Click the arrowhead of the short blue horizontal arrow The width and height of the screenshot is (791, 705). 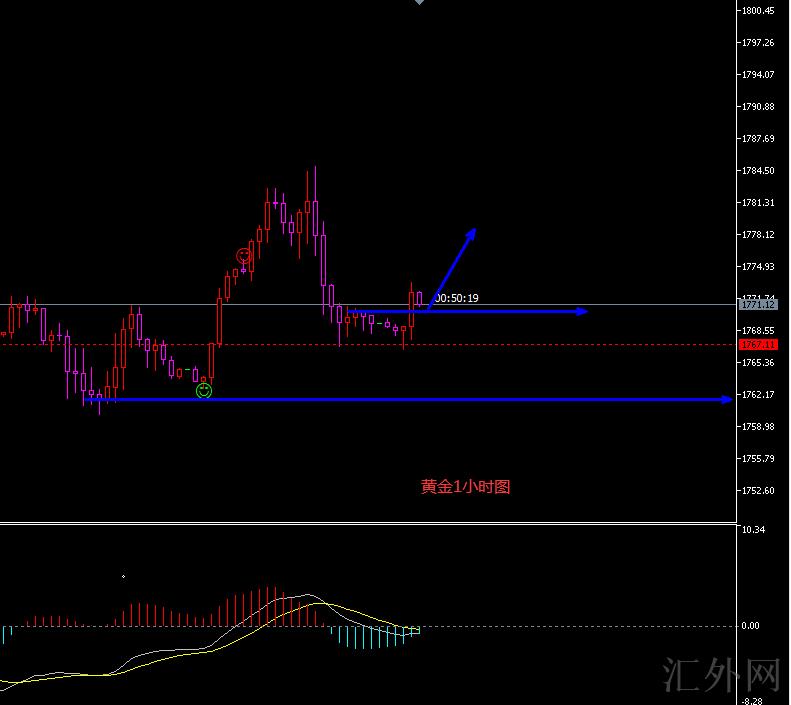coord(582,312)
